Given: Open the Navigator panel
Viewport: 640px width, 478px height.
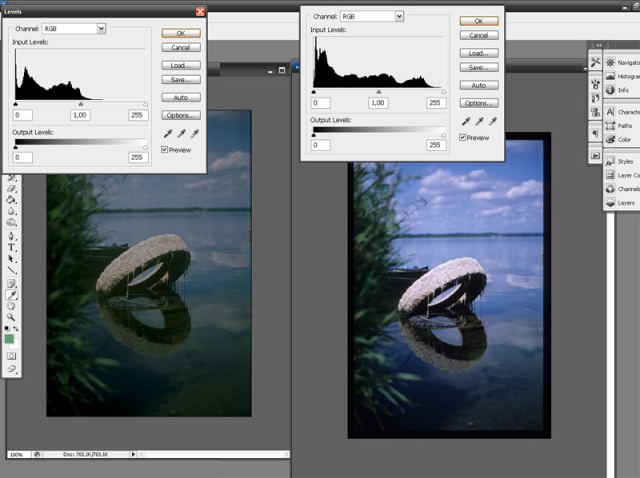Looking at the screenshot, I should tap(622, 62).
